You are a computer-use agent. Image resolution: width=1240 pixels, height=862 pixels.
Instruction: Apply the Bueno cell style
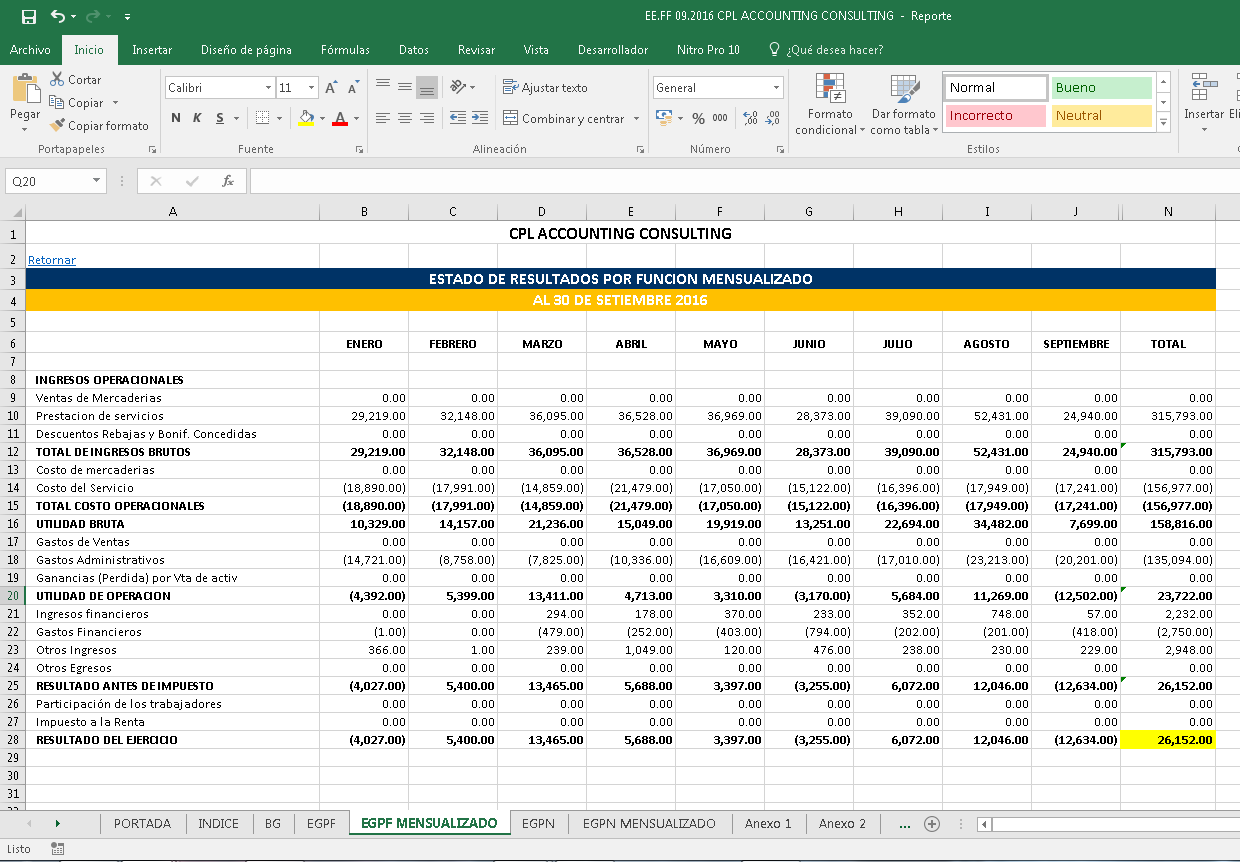(x=1101, y=88)
